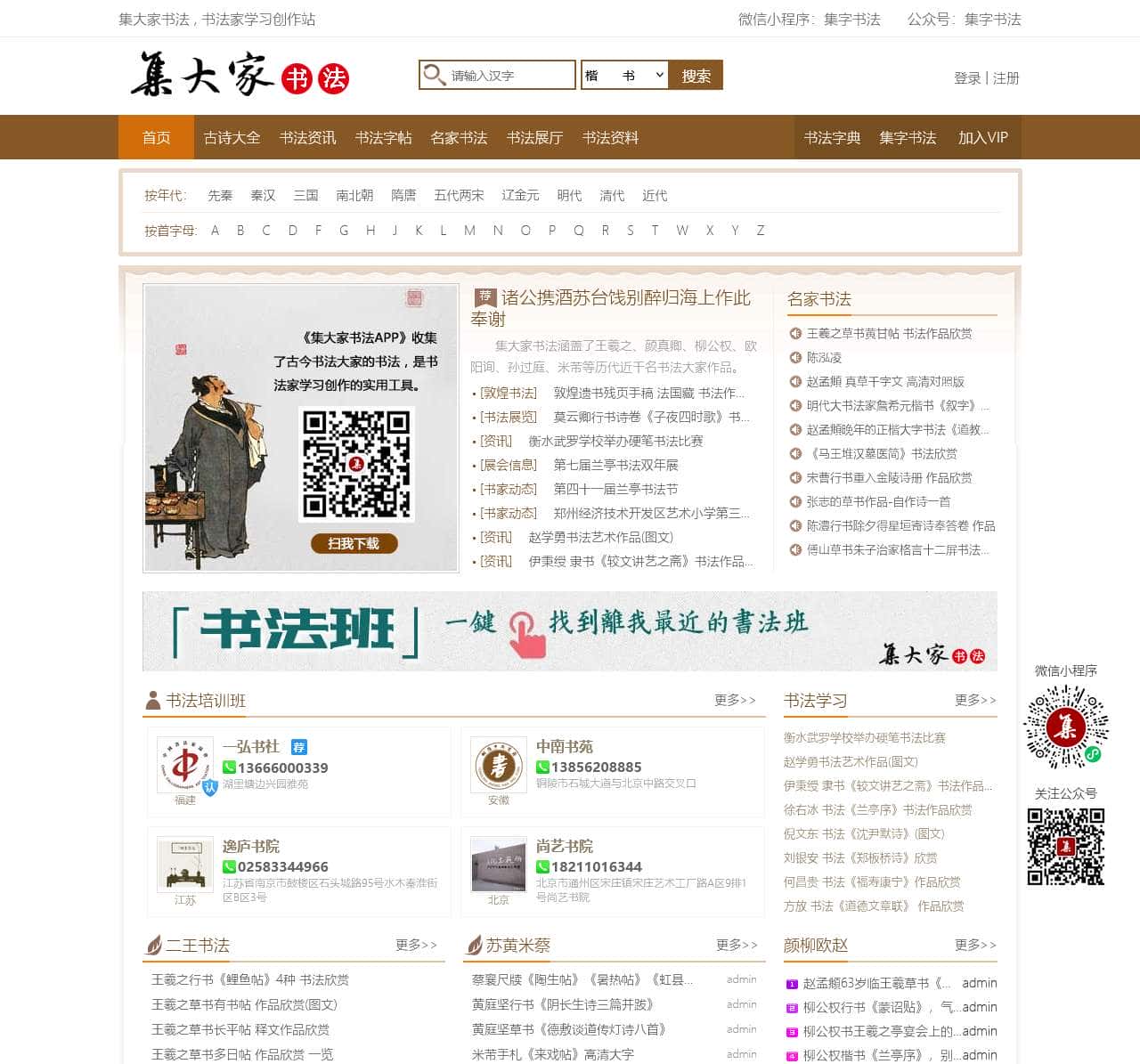Click the magnifier search icon
This screenshot has width=1140, height=1064.
(x=434, y=75)
